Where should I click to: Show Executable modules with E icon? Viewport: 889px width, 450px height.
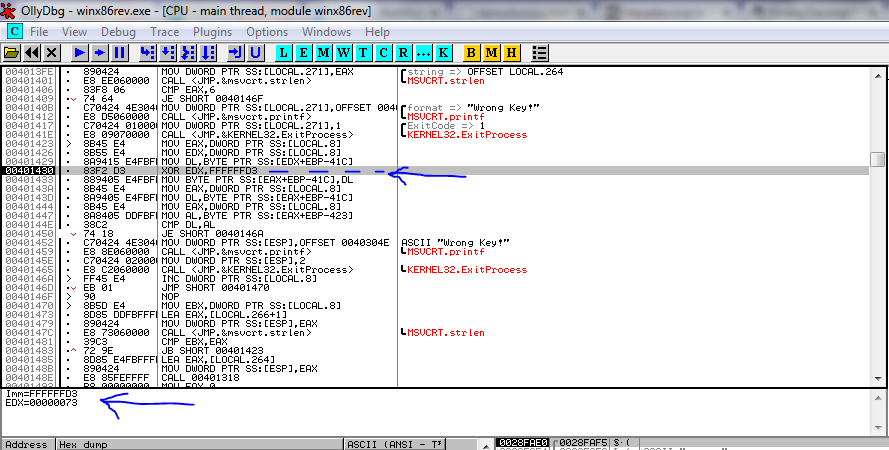click(303, 53)
